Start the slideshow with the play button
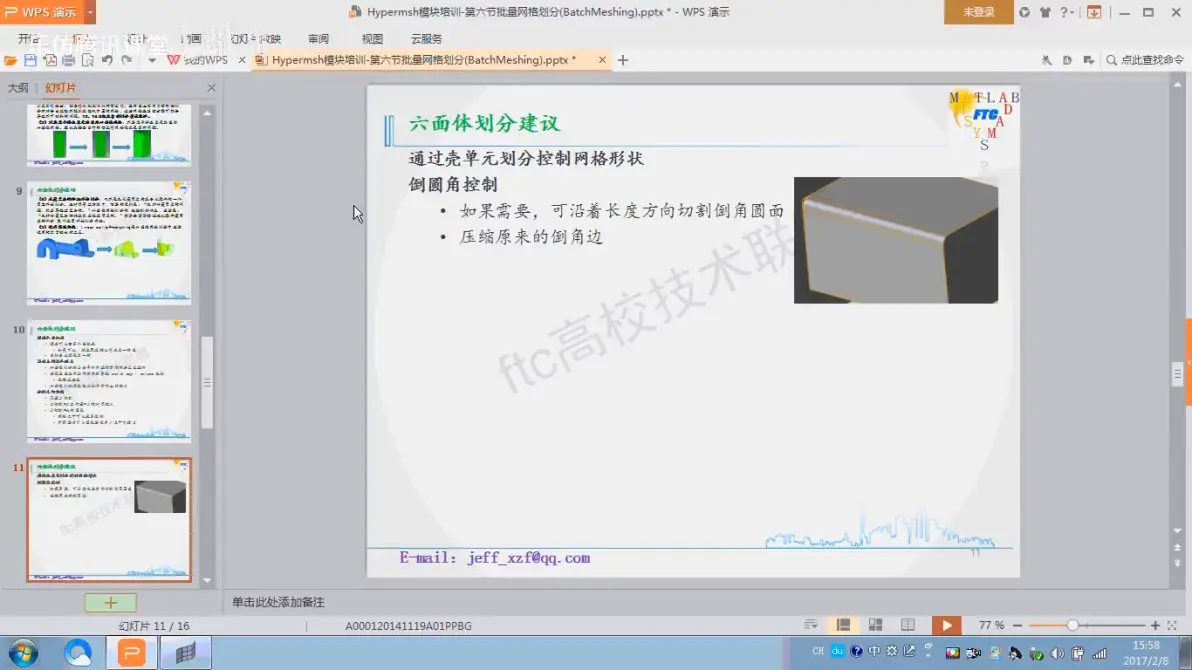The image size is (1192, 670). tap(946, 625)
